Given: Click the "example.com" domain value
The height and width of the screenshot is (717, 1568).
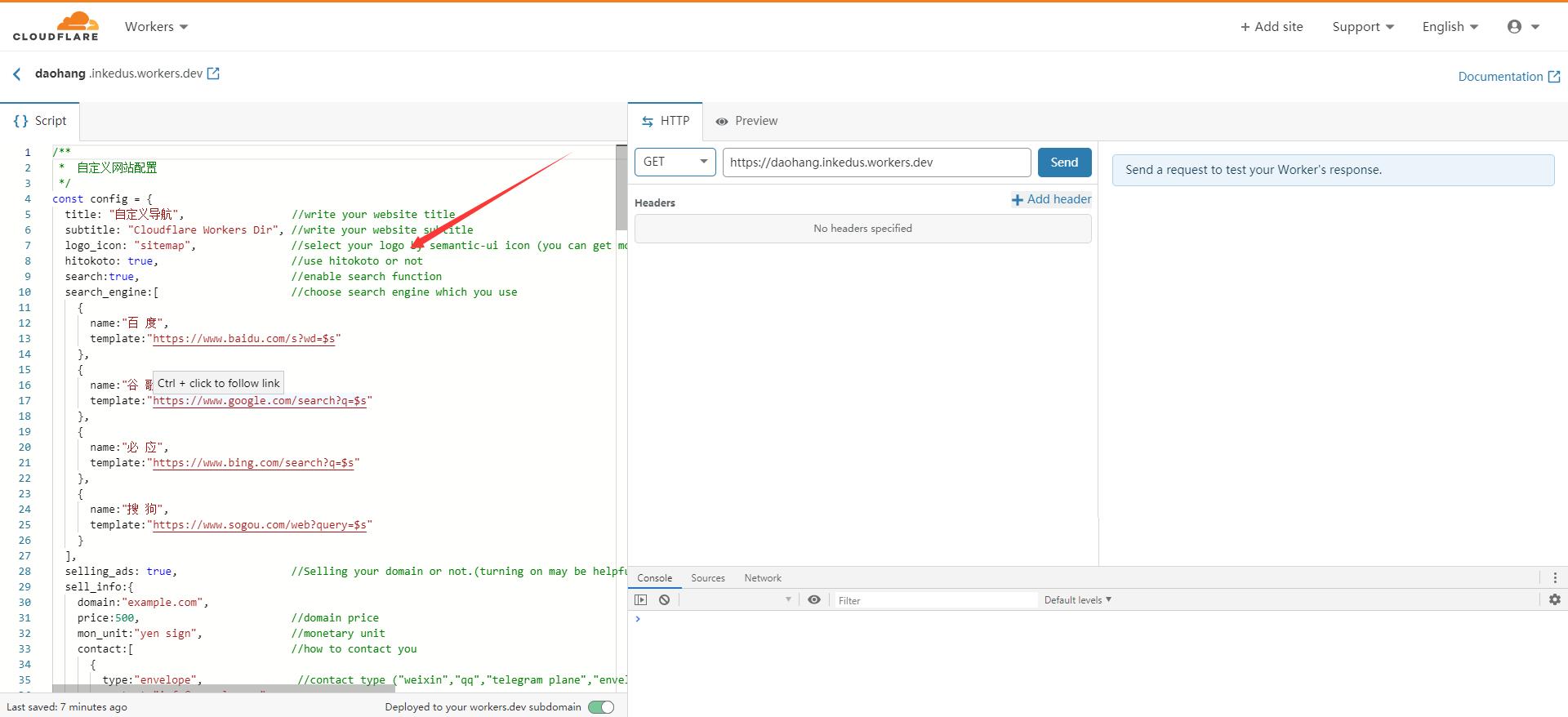Looking at the screenshot, I should click(x=162, y=603).
